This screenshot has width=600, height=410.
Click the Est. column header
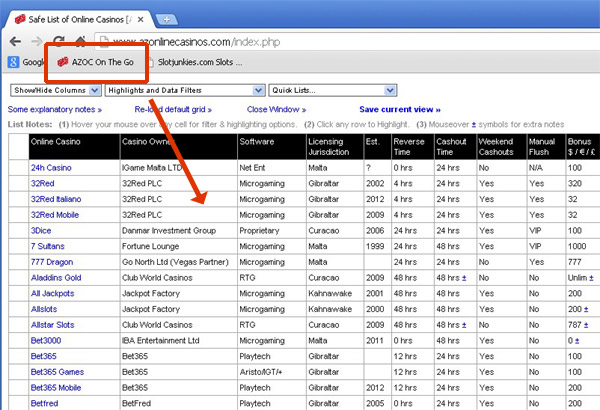377,147
